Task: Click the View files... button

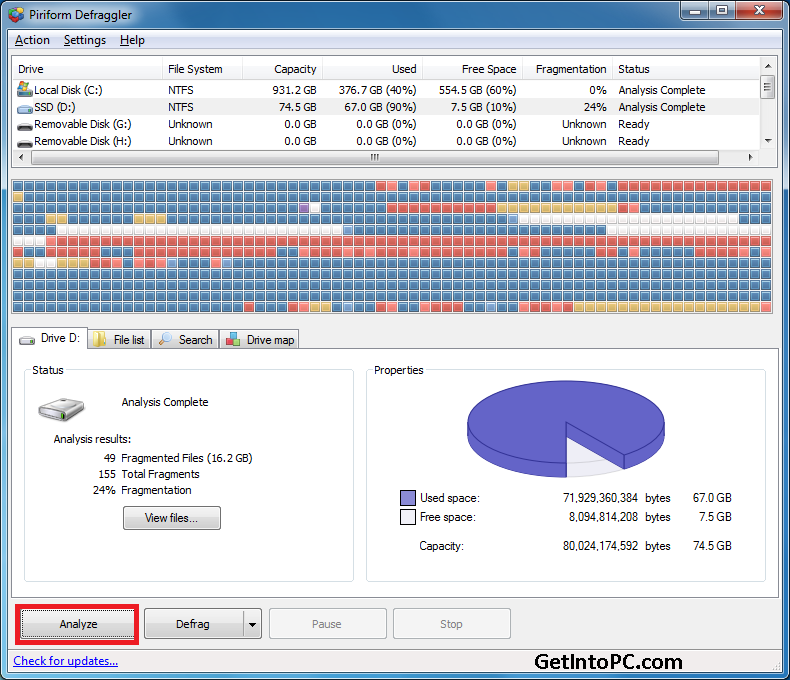Action: click(172, 518)
